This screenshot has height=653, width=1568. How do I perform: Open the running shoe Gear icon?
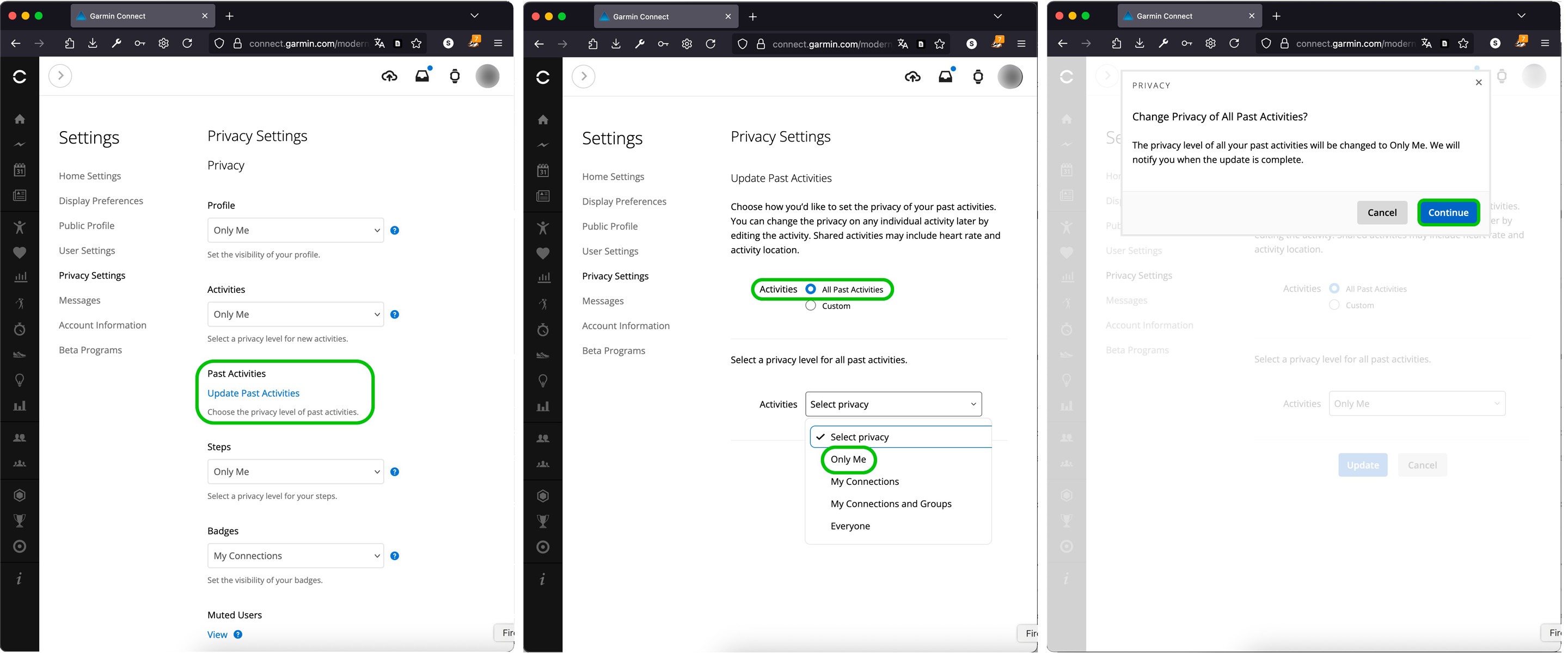point(20,355)
